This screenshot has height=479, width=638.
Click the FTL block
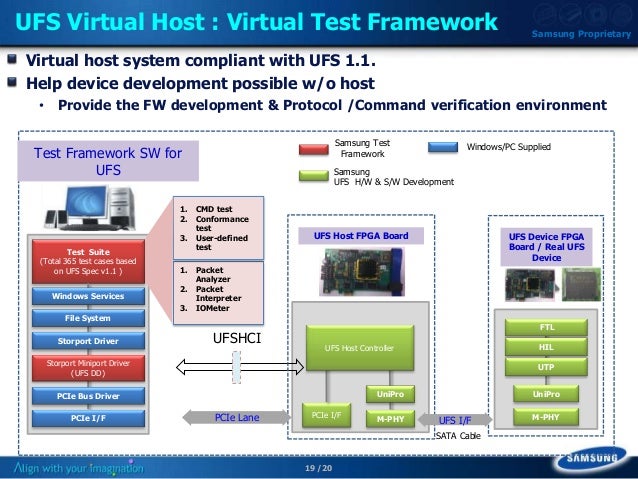pyautogui.click(x=546, y=327)
